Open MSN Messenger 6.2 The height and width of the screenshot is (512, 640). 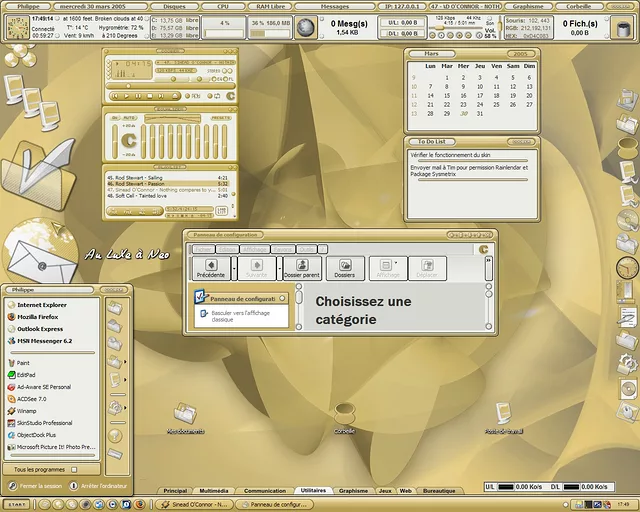[x=45, y=341]
